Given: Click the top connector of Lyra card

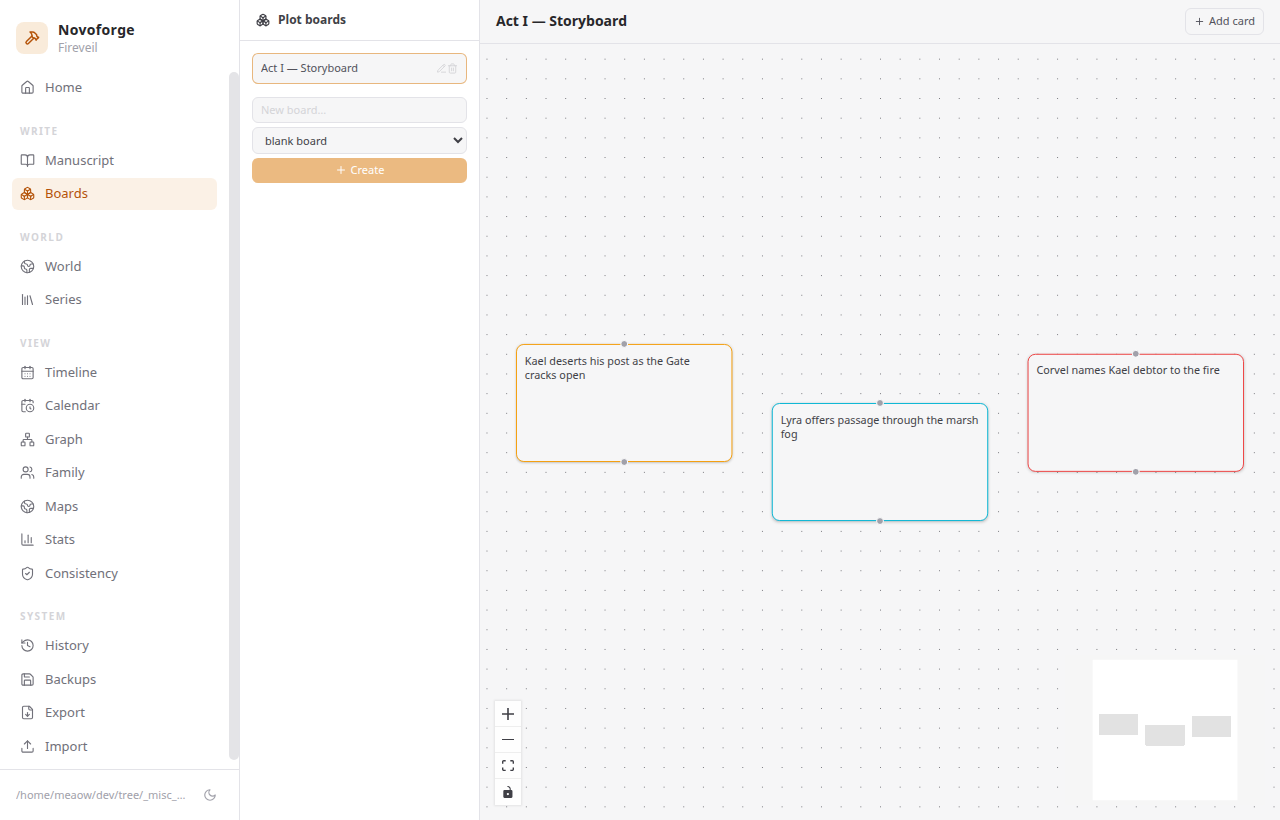Looking at the screenshot, I should point(880,403).
